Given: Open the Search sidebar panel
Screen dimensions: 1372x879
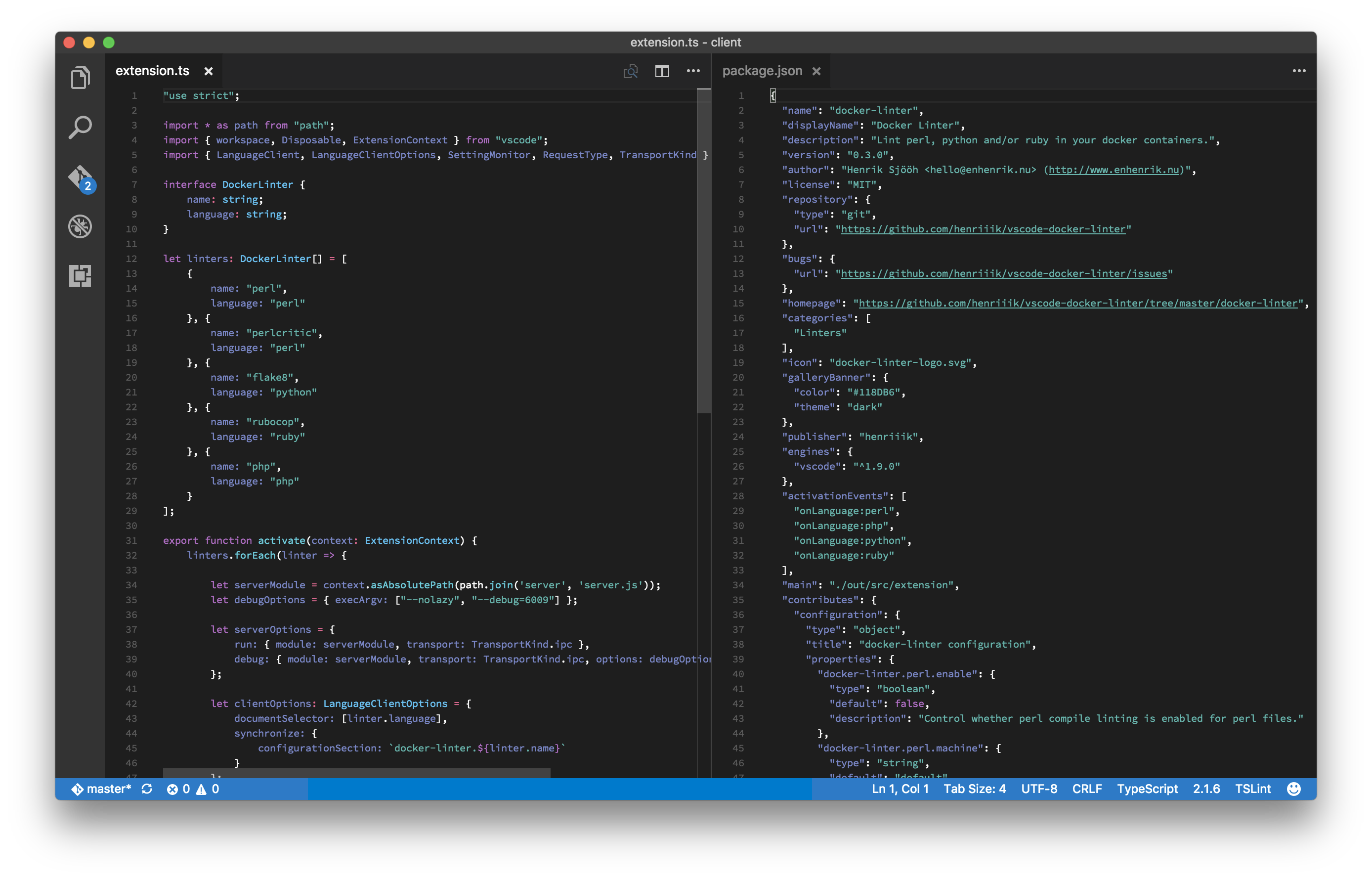Looking at the screenshot, I should [x=80, y=127].
